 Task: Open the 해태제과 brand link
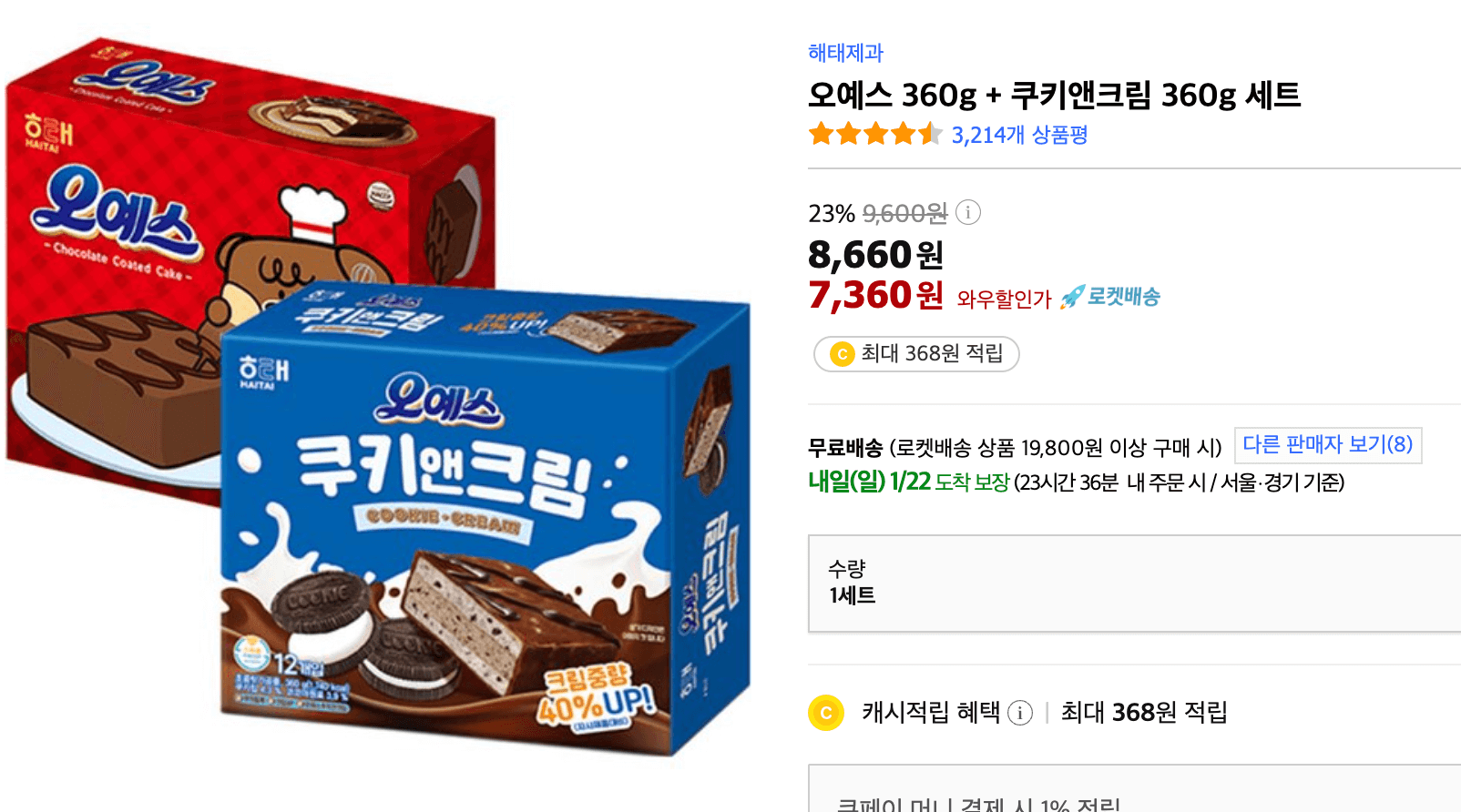845,53
